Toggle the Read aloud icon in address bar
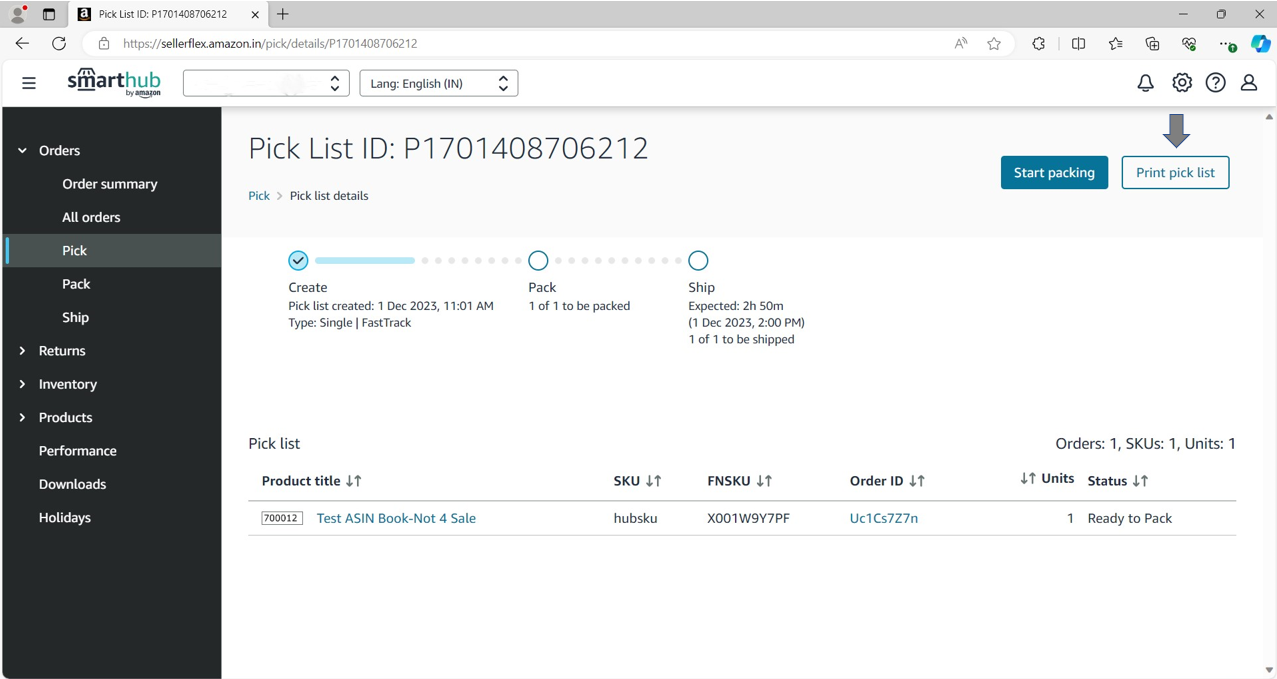Image resolution: width=1277 pixels, height=679 pixels. pos(961,43)
